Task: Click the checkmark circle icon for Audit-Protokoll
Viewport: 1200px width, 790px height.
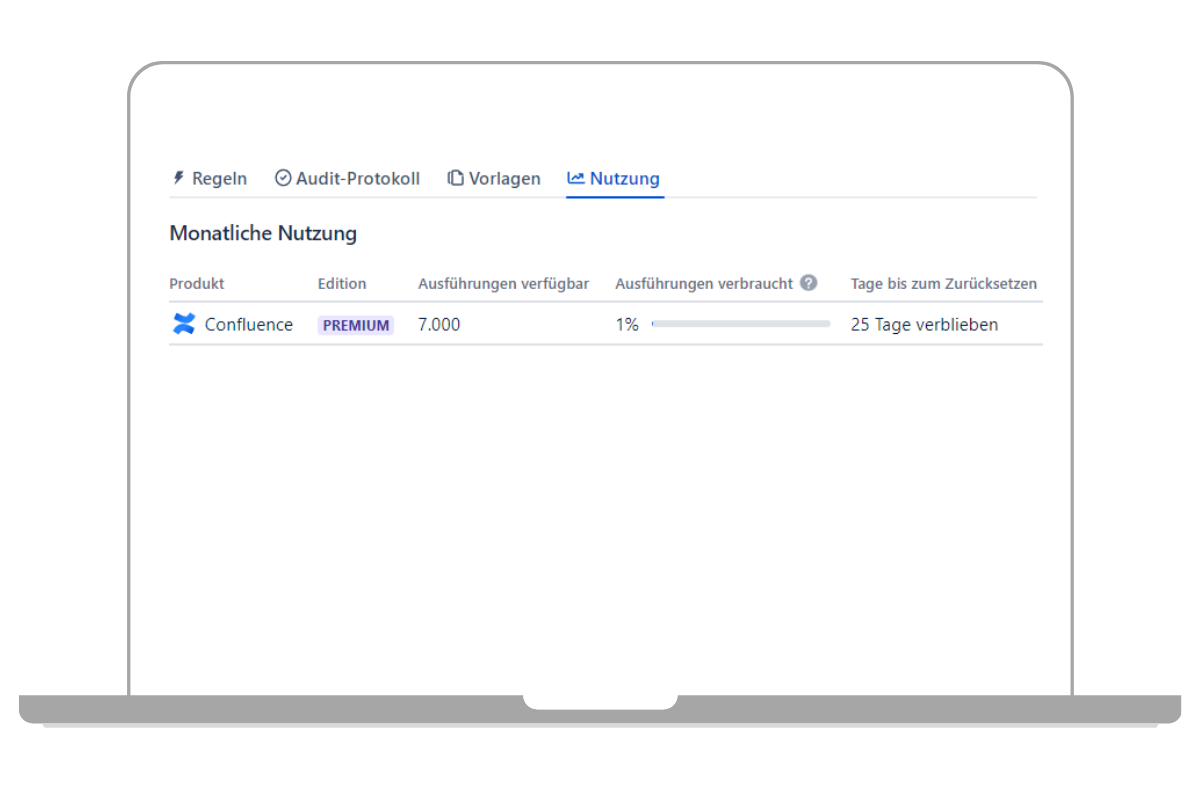Action: [x=283, y=178]
